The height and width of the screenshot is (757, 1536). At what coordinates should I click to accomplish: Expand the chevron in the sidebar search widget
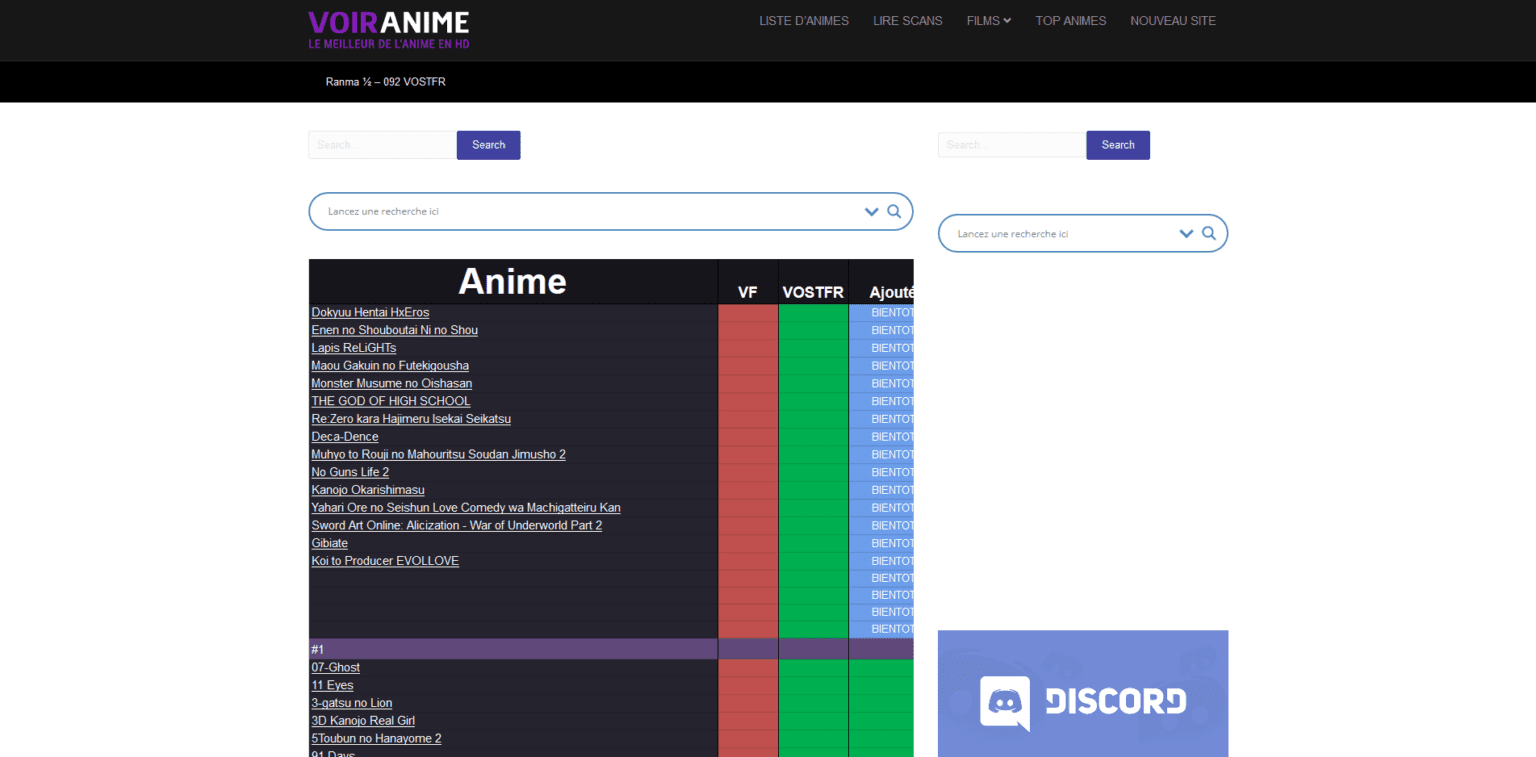point(1186,233)
